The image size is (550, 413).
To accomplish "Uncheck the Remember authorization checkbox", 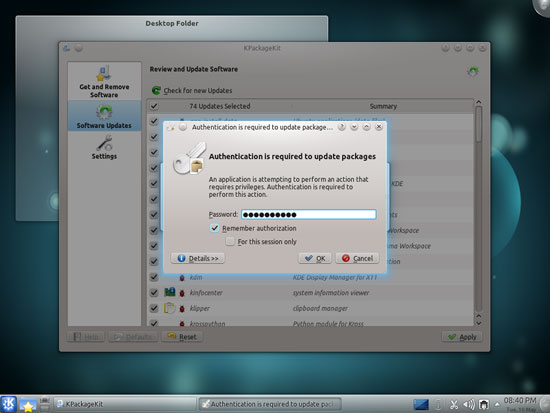I will (x=215, y=228).
